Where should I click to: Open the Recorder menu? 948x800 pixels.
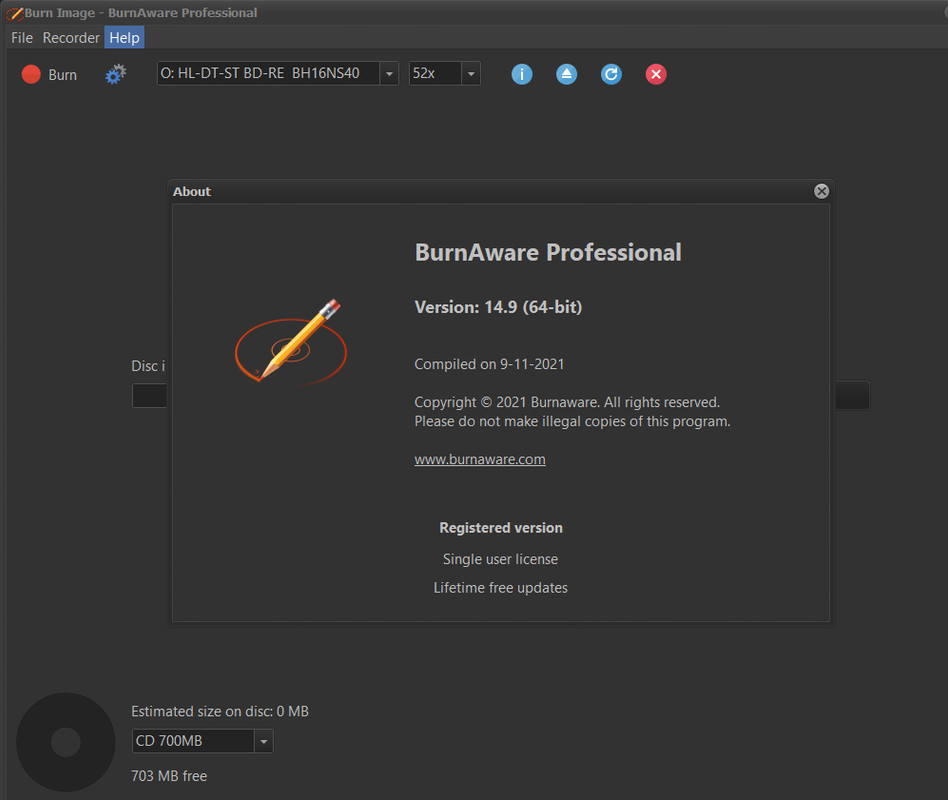[71, 37]
